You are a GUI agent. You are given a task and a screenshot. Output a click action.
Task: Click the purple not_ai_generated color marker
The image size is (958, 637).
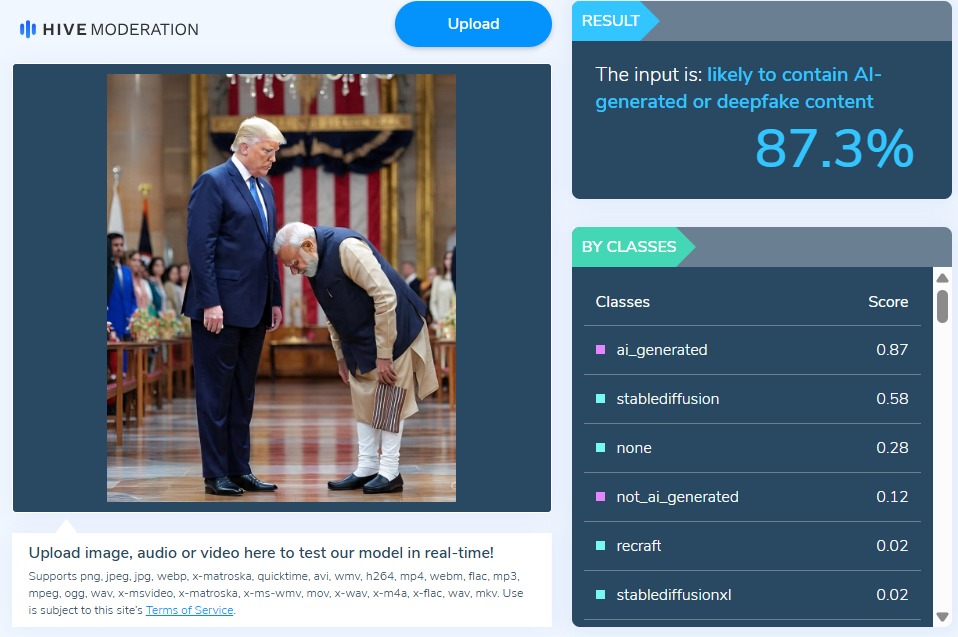[601, 497]
